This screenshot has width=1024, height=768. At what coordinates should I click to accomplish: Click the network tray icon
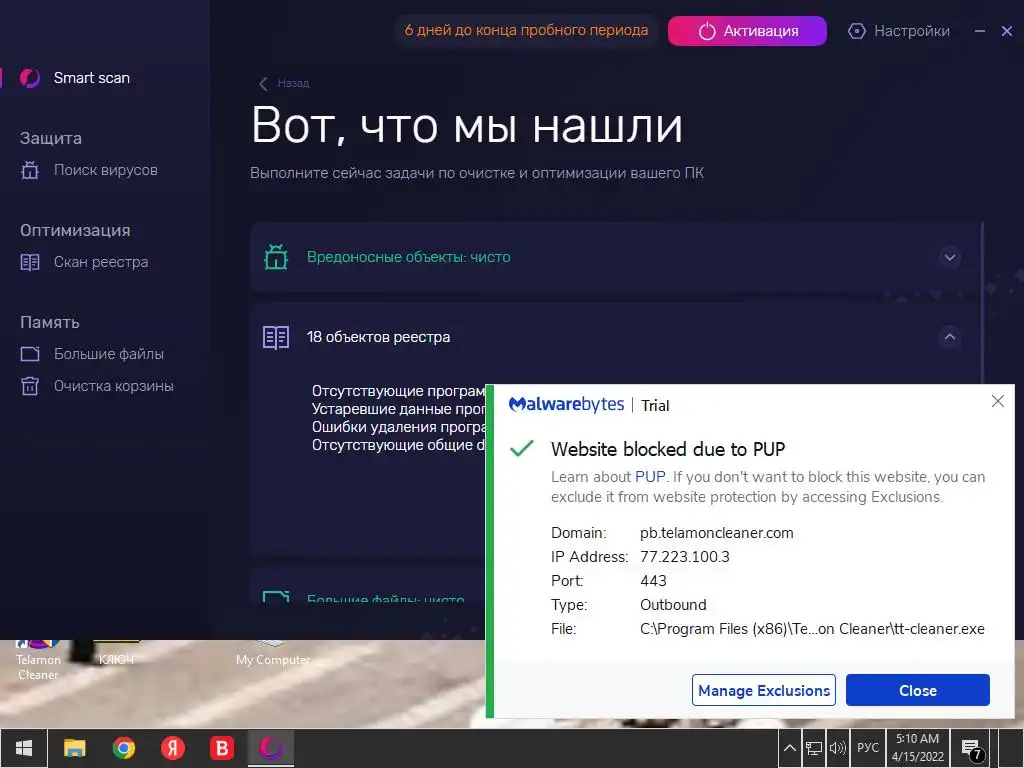(814, 748)
